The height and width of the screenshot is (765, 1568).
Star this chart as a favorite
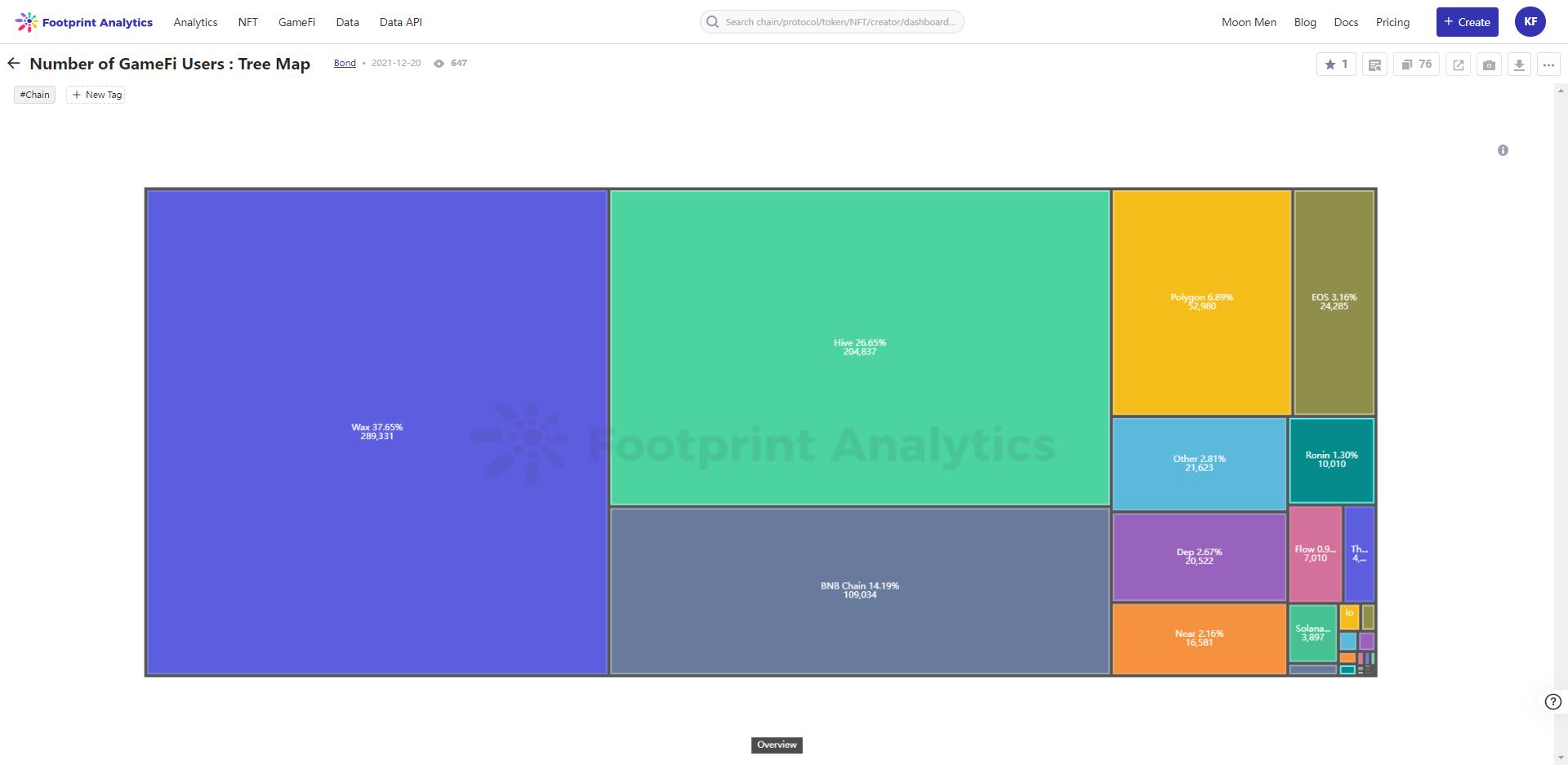1336,64
